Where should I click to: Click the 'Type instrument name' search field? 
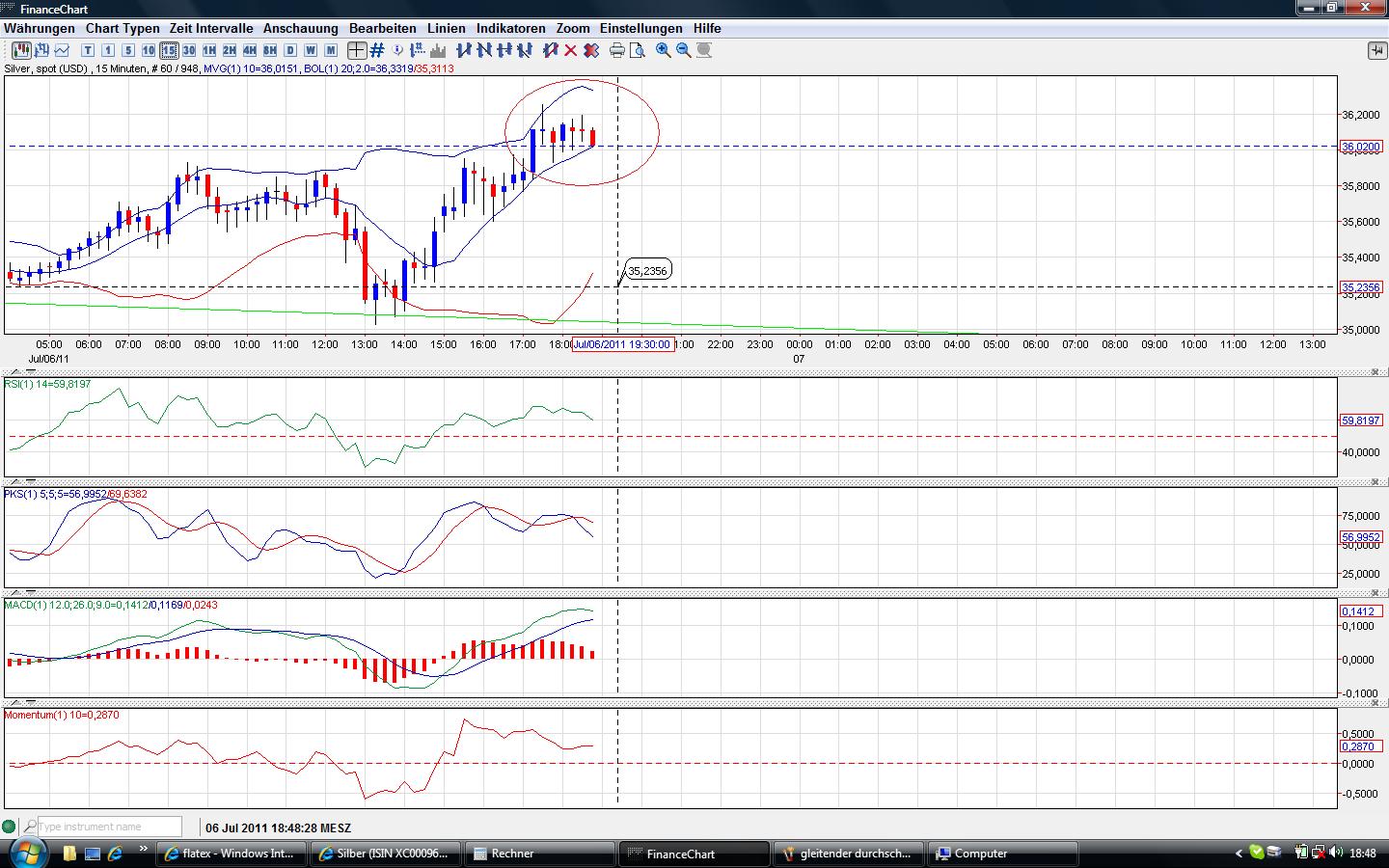(108, 827)
